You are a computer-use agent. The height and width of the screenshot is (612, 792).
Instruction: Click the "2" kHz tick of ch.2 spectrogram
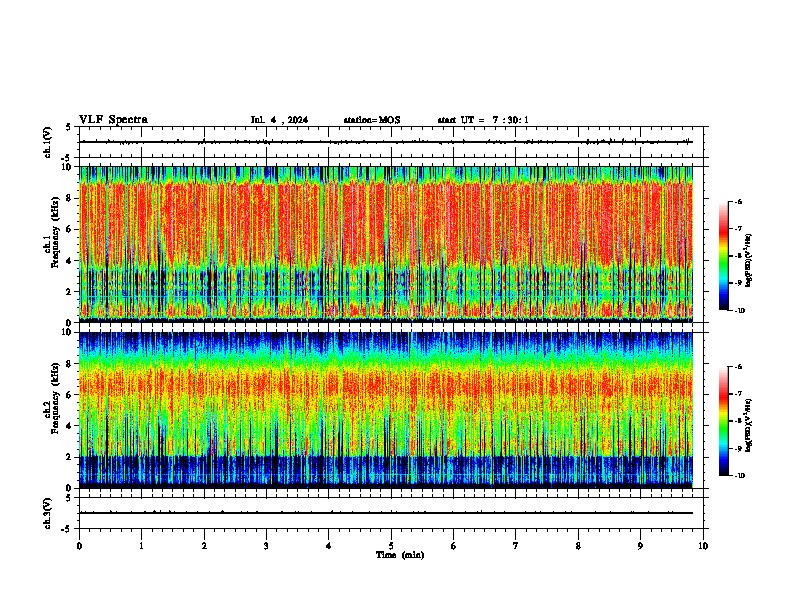click(x=70, y=457)
